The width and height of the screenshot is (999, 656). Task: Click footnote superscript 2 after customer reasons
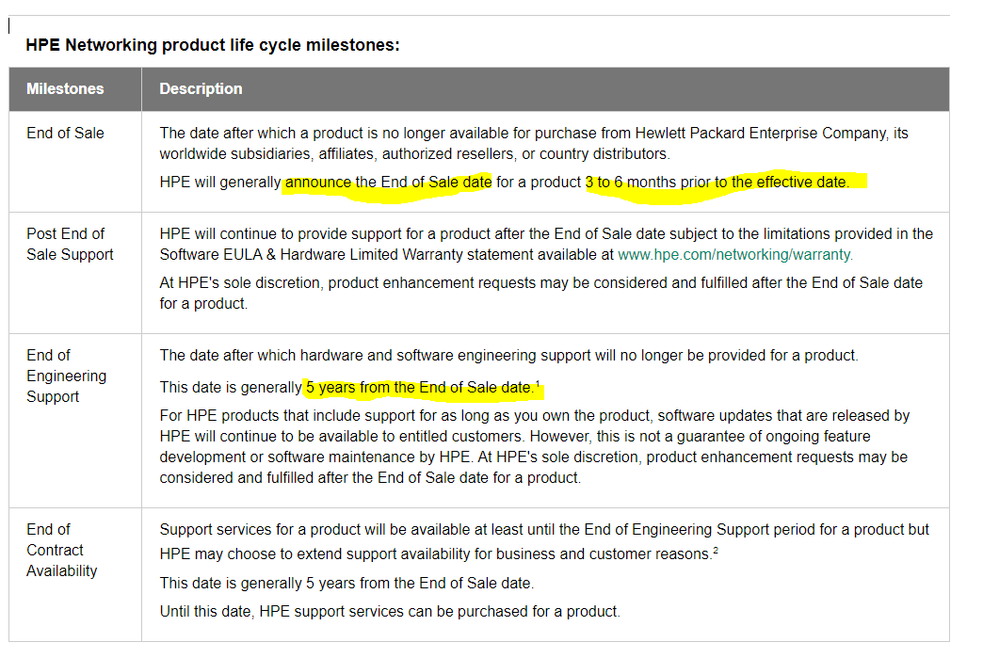click(716, 551)
